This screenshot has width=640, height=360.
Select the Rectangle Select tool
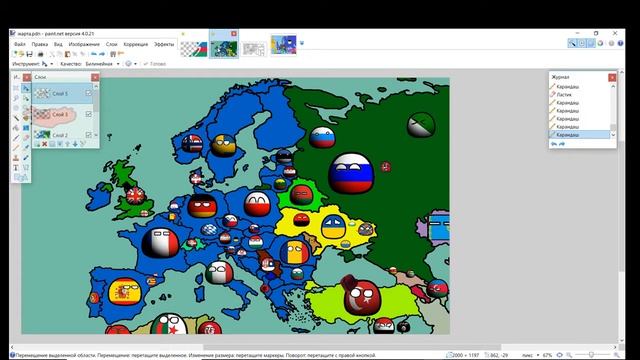pyautogui.click(x=16, y=88)
